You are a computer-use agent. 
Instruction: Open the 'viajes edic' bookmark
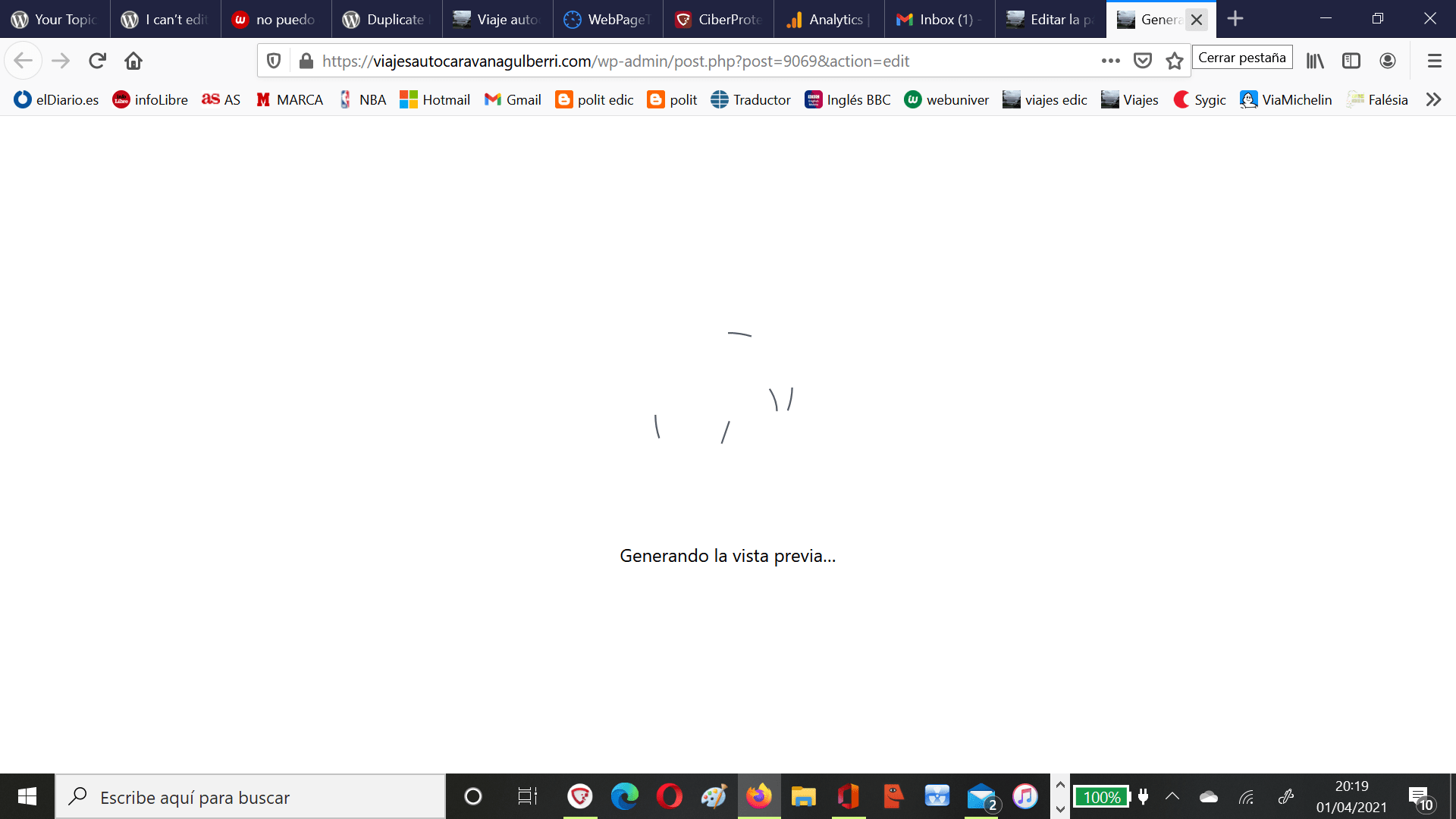[x=1044, y=99]
